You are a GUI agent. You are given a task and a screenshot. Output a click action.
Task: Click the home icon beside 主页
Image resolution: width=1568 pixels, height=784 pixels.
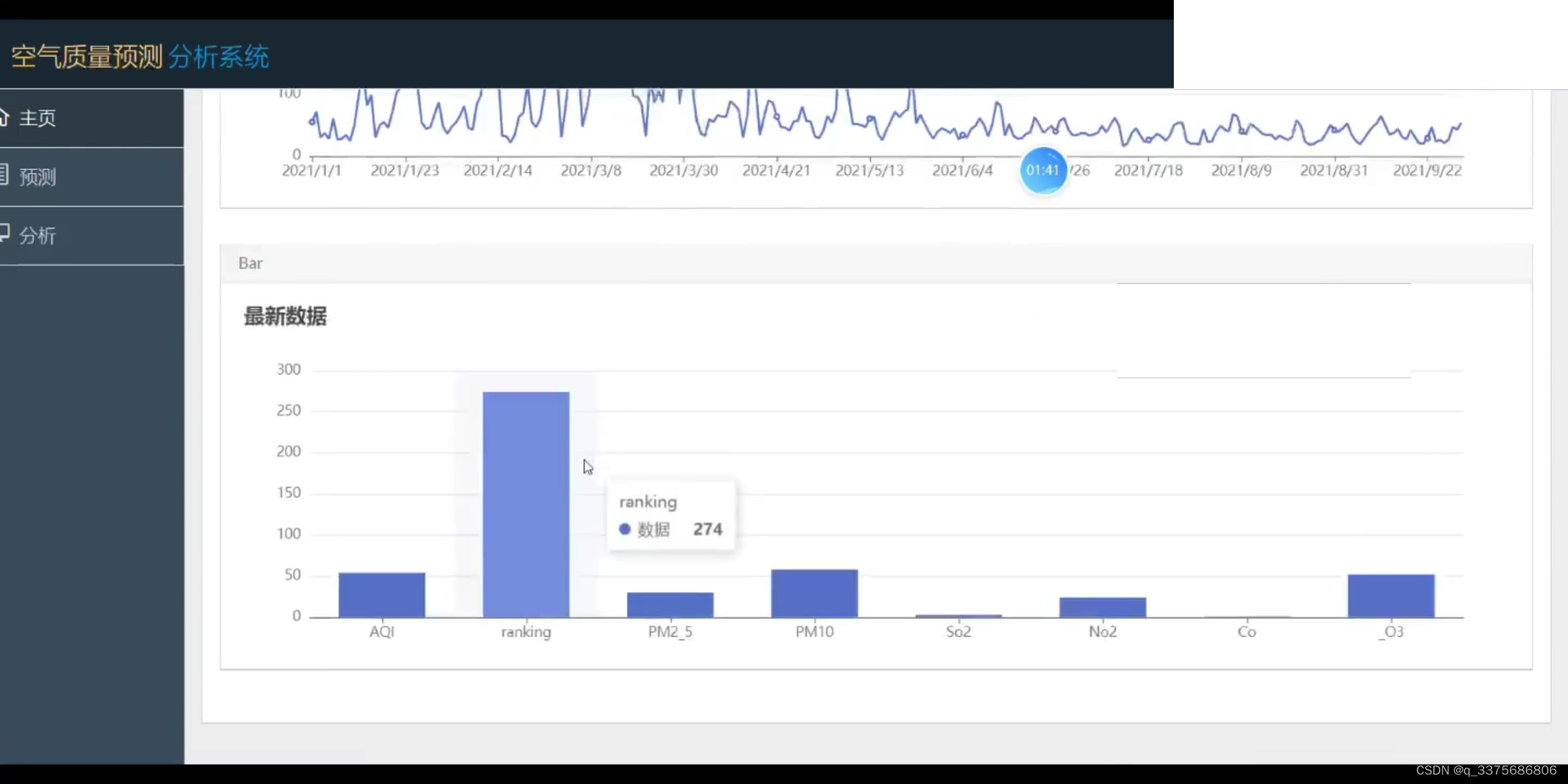[4, 117]
